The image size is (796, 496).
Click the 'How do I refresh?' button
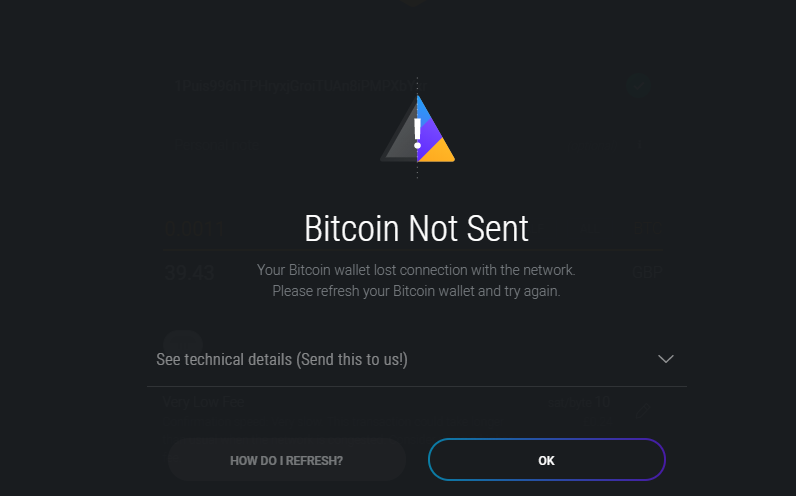pos(286,461)
